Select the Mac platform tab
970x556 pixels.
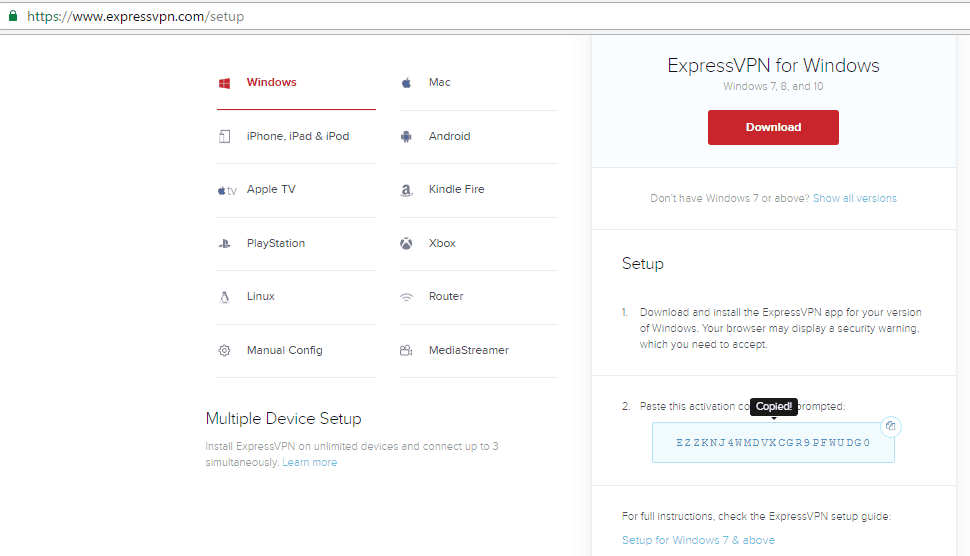click(x=478, y=82)
